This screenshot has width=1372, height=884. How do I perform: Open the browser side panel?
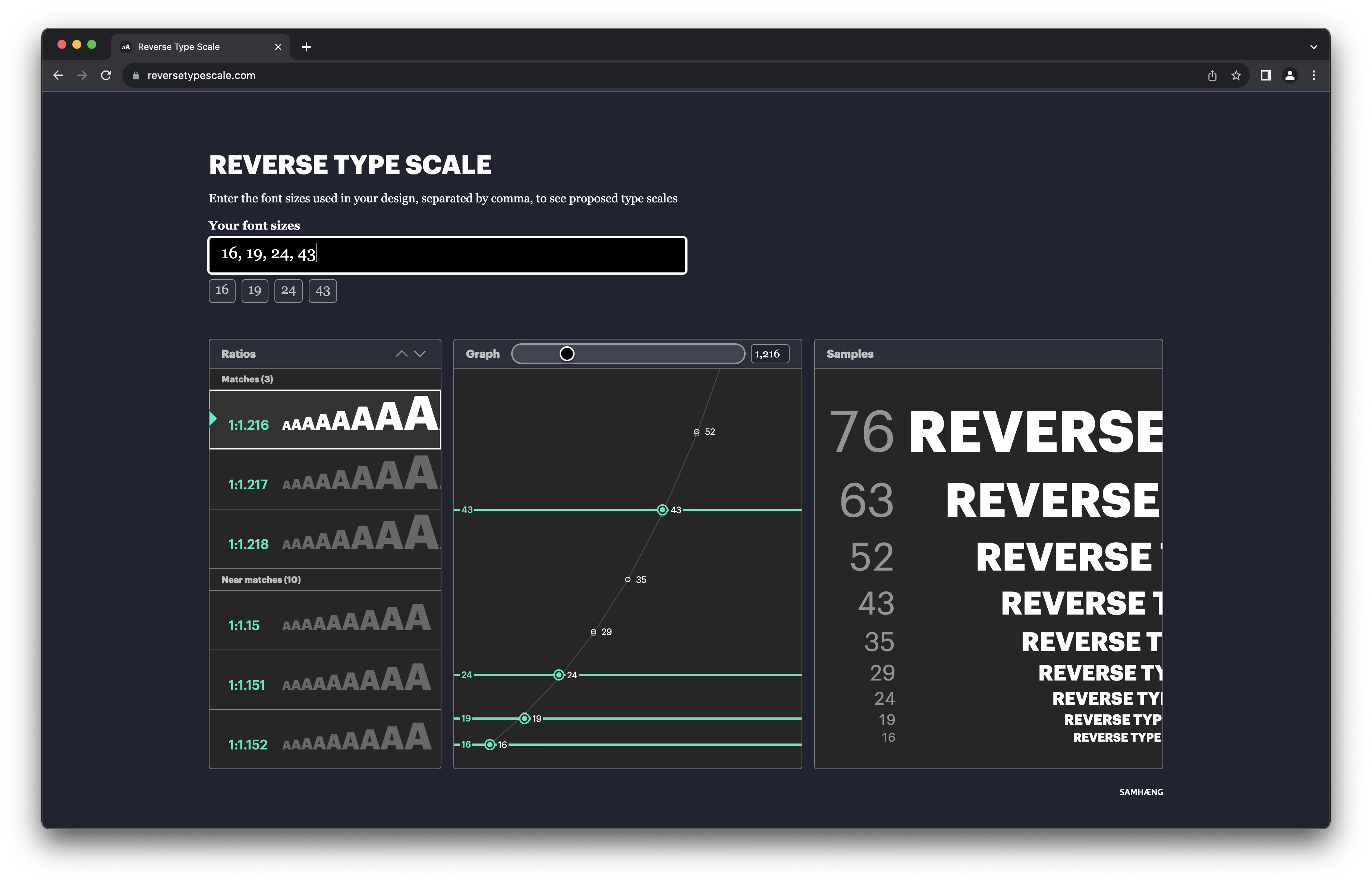(x=1265, y=75)
